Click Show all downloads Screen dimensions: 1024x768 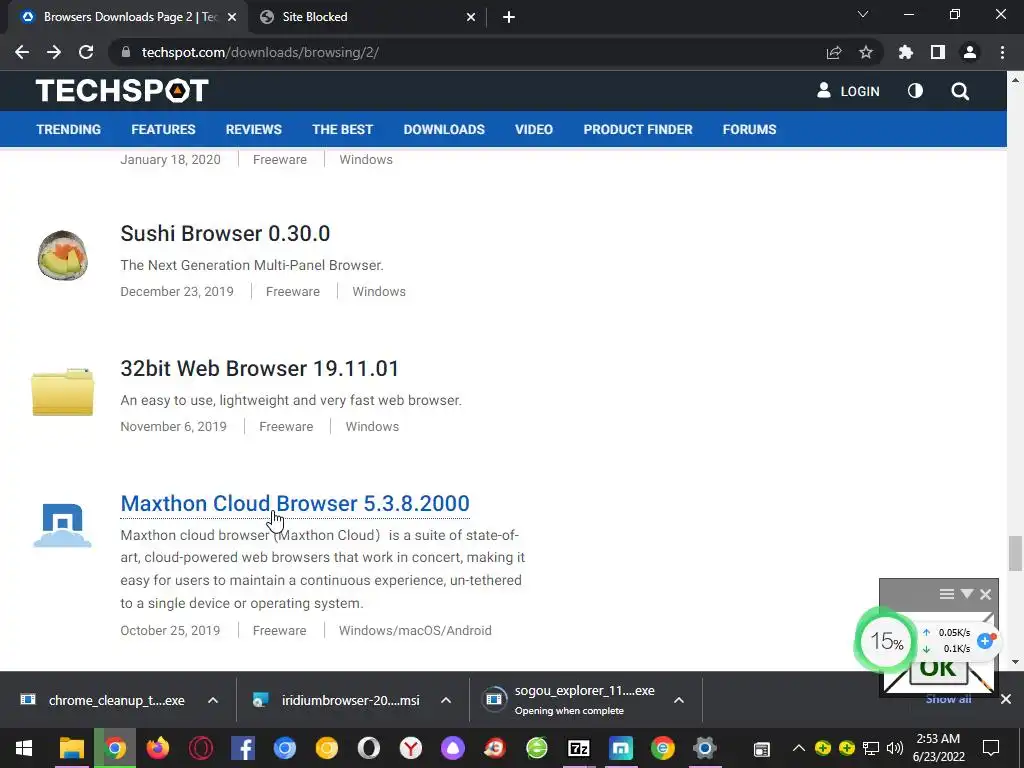tap(948, 699)
